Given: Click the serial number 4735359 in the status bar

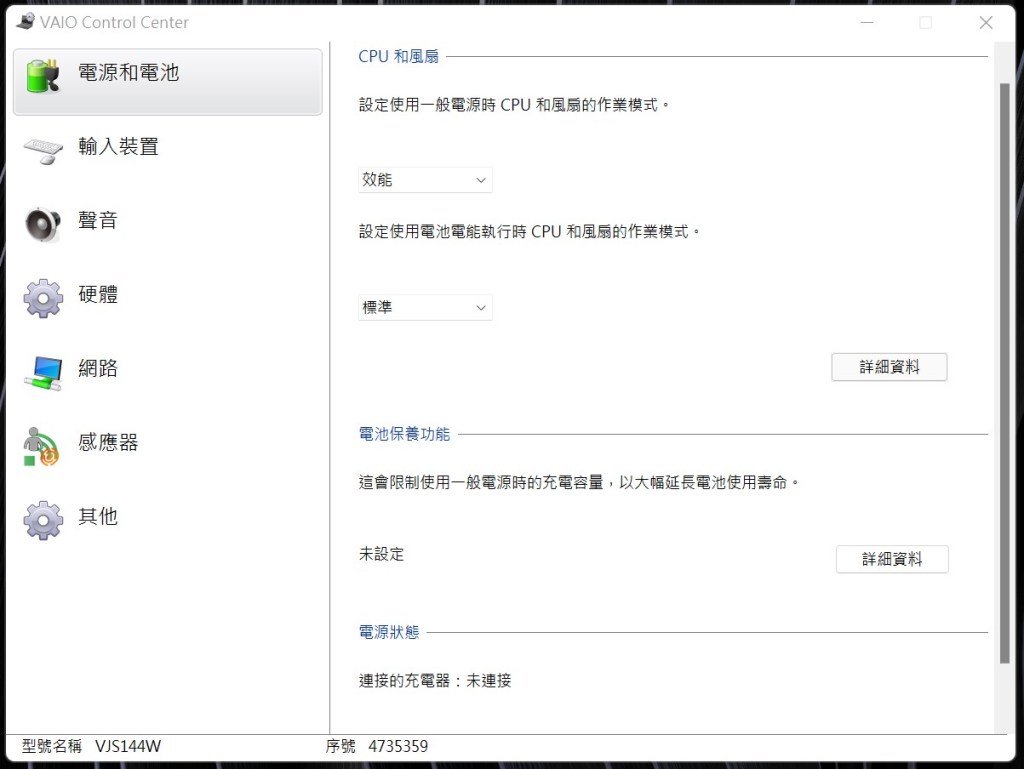Looking at the screenshot, I should click(x=398, y=746).
